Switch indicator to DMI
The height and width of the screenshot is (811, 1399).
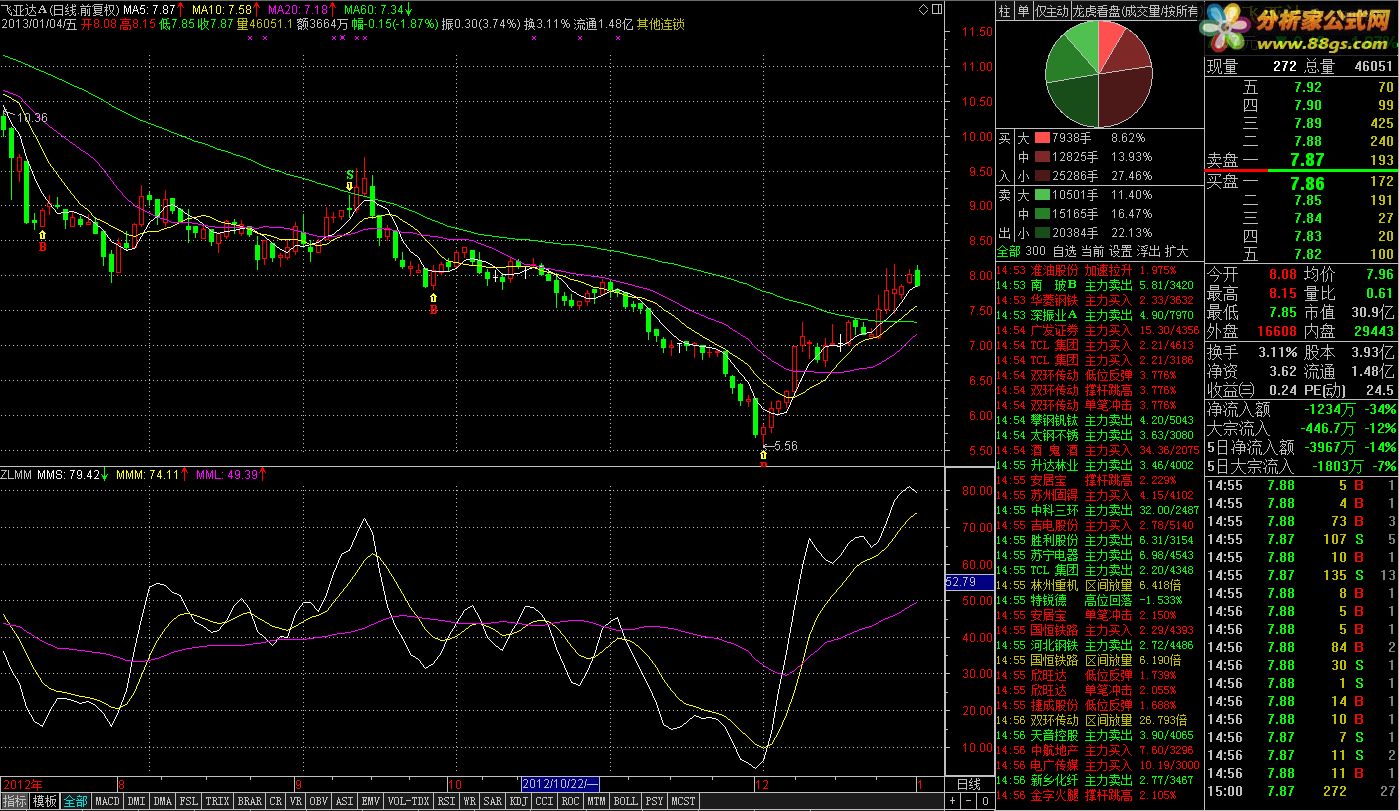pyautogui.click(x=136, y=801)
